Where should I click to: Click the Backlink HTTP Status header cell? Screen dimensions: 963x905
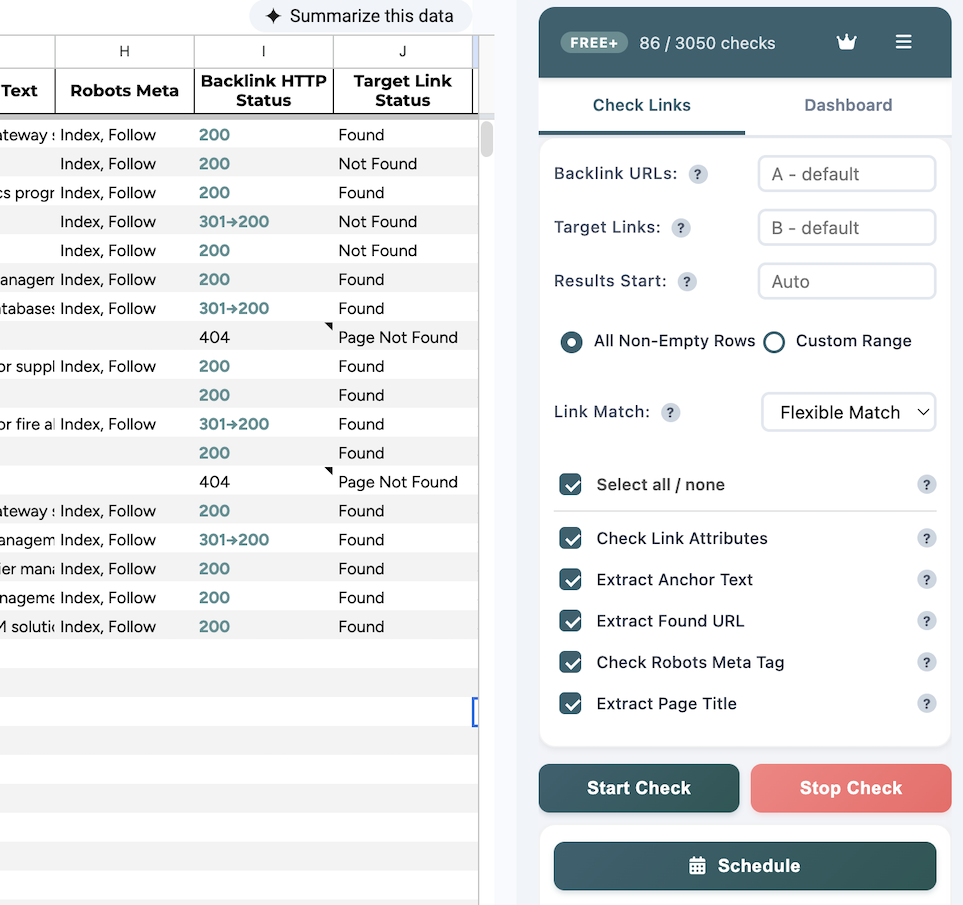(x=263, y=91)
